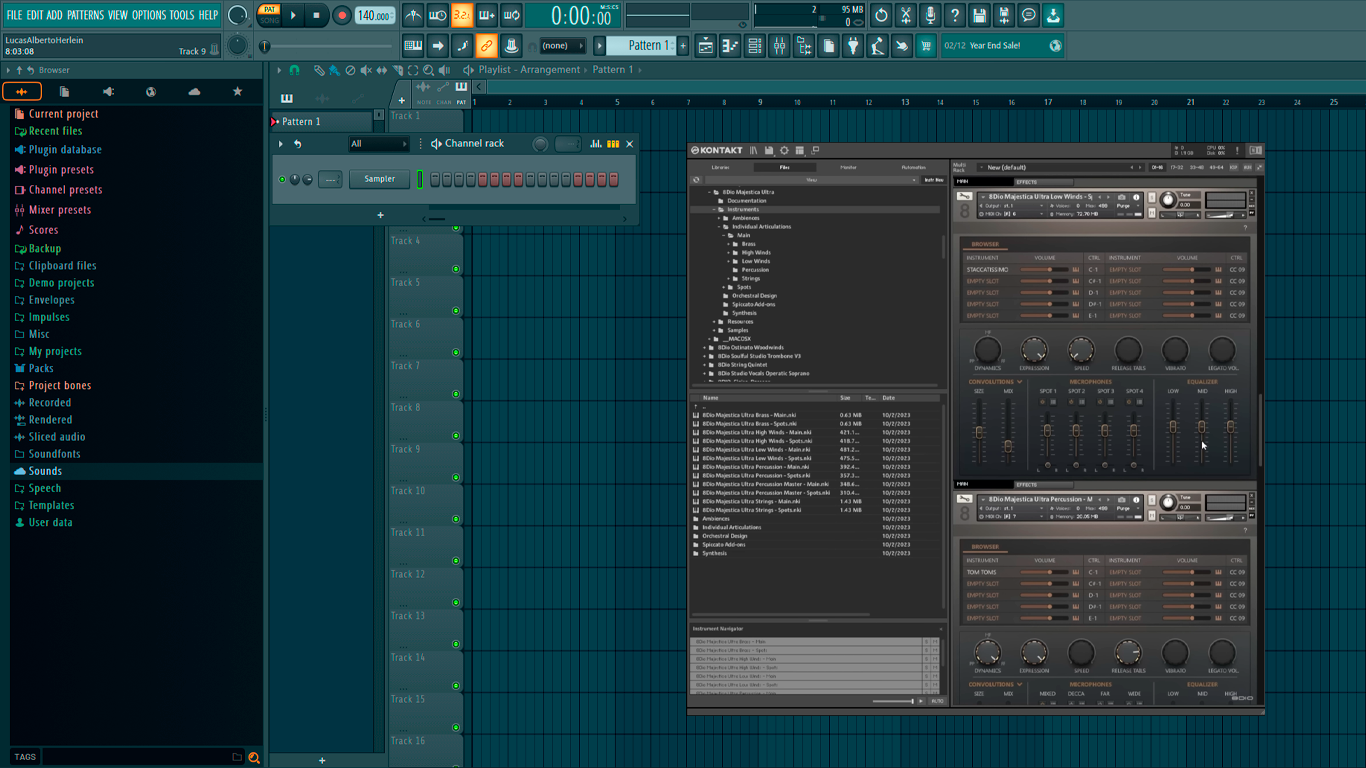Click the undo history icon in the top toolbar
The image size is (1366, 768).
coord(881,15)
